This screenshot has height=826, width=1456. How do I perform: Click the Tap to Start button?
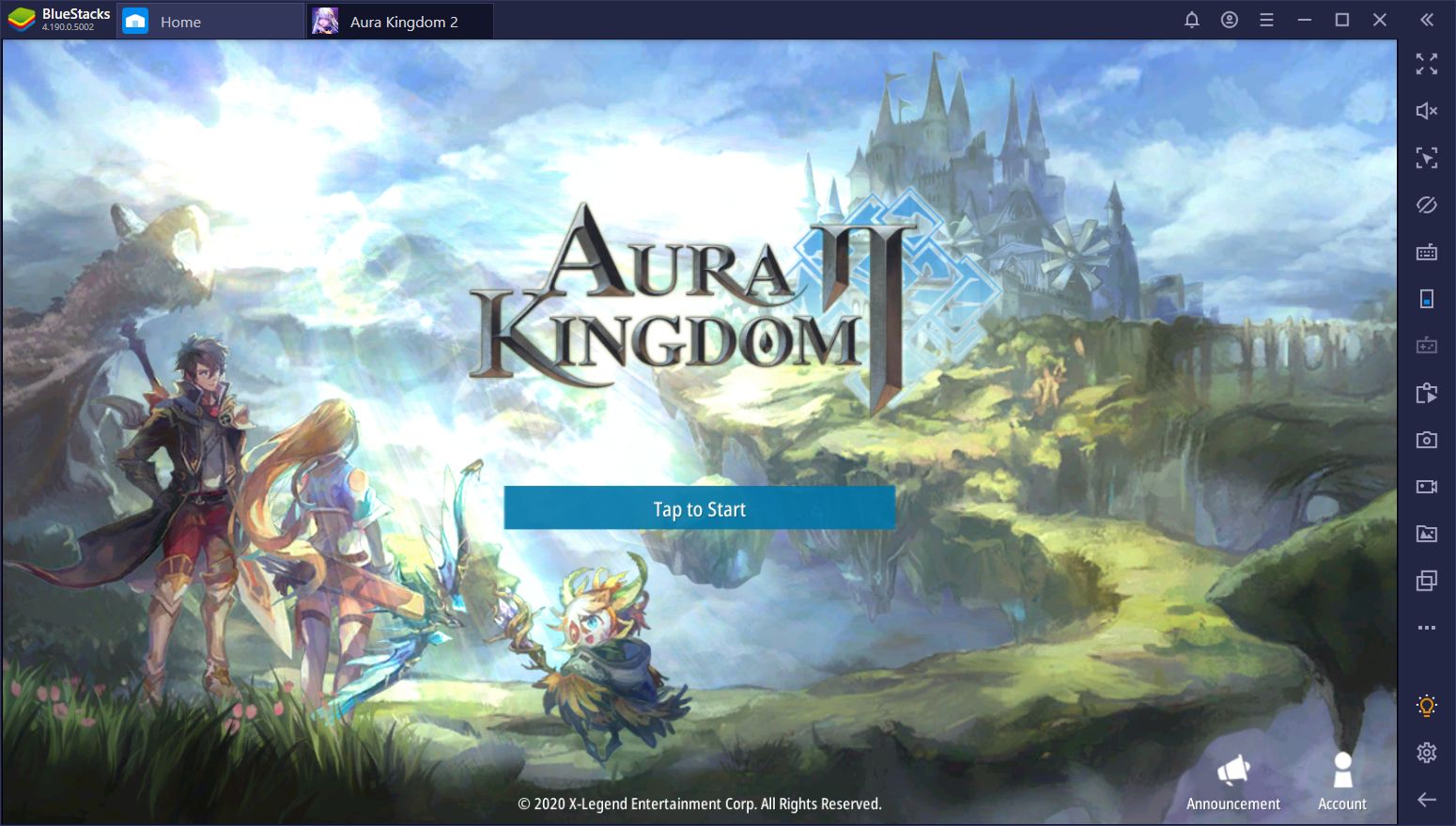click(699, 507)
